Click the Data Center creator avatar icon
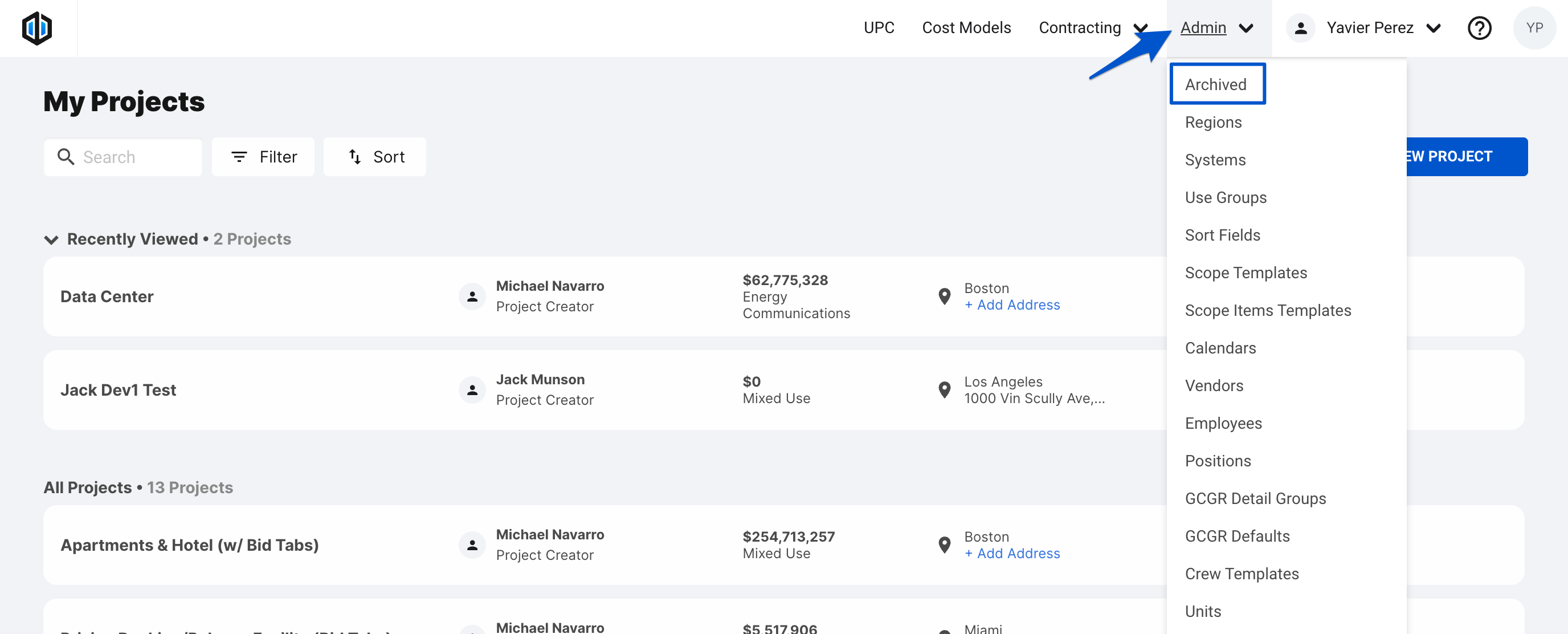This screenshot has height=634, width=1568. 472,296
